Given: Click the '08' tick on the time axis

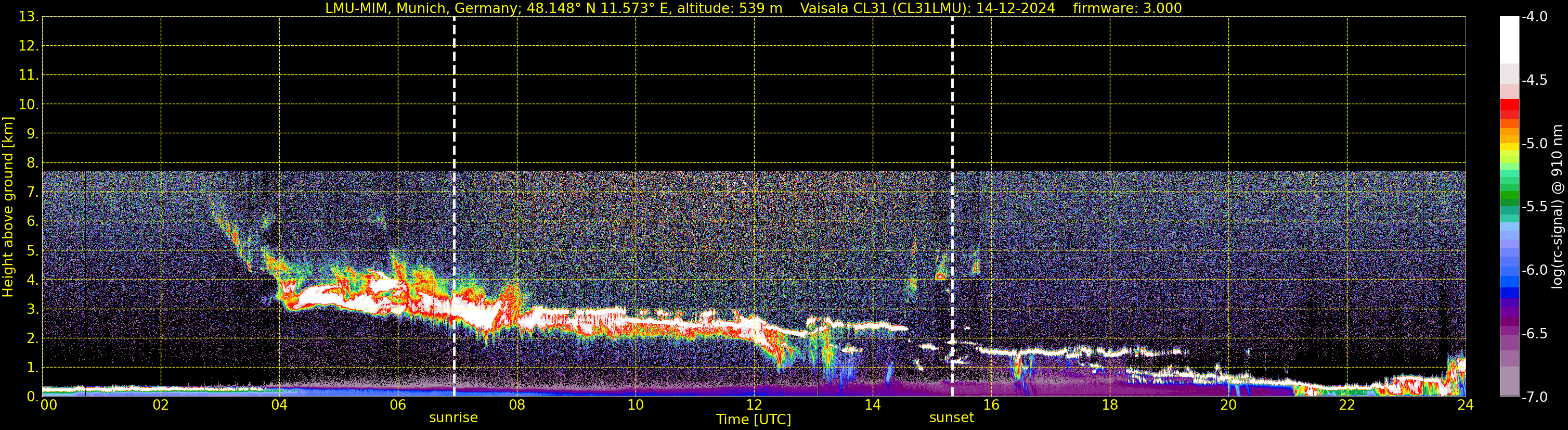Looking at the screenshot, I should point(517,405).
